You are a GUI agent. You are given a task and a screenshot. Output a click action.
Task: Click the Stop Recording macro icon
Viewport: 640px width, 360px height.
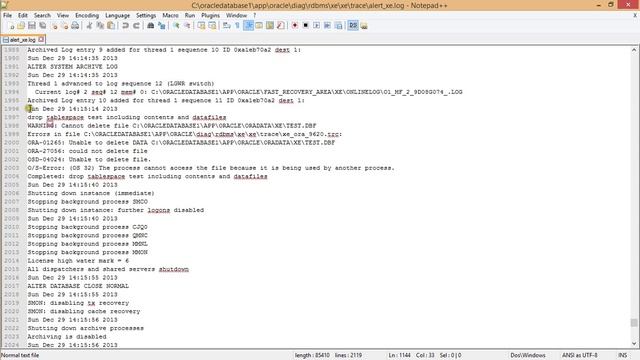tap(305, 26)
